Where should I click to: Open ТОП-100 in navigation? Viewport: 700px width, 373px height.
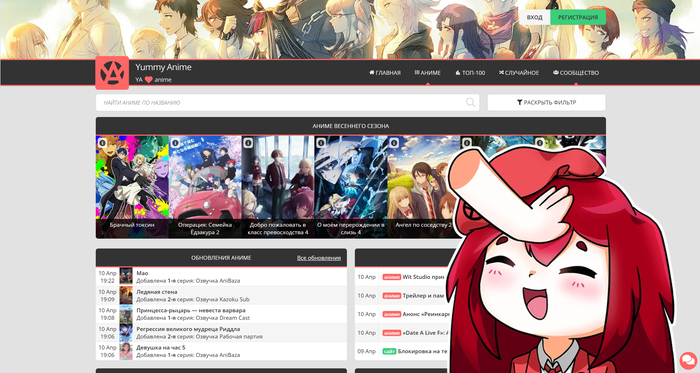tap(470, 73)
